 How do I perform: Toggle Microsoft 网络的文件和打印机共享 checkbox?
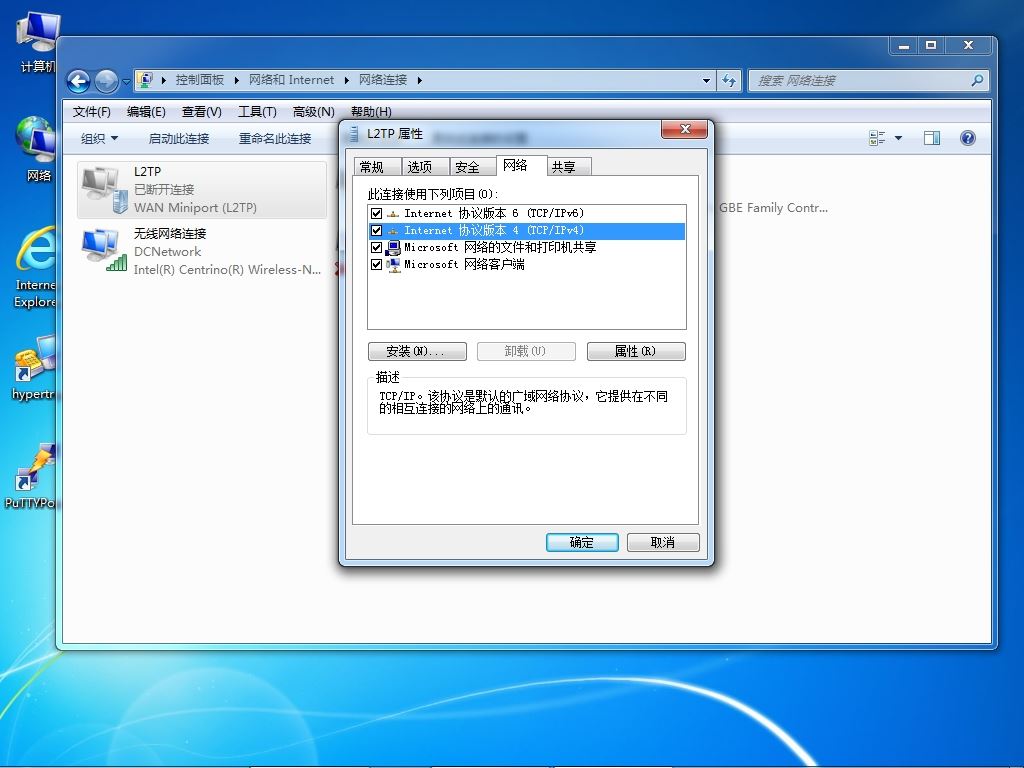pyautogui.click(x=376, y=248)
